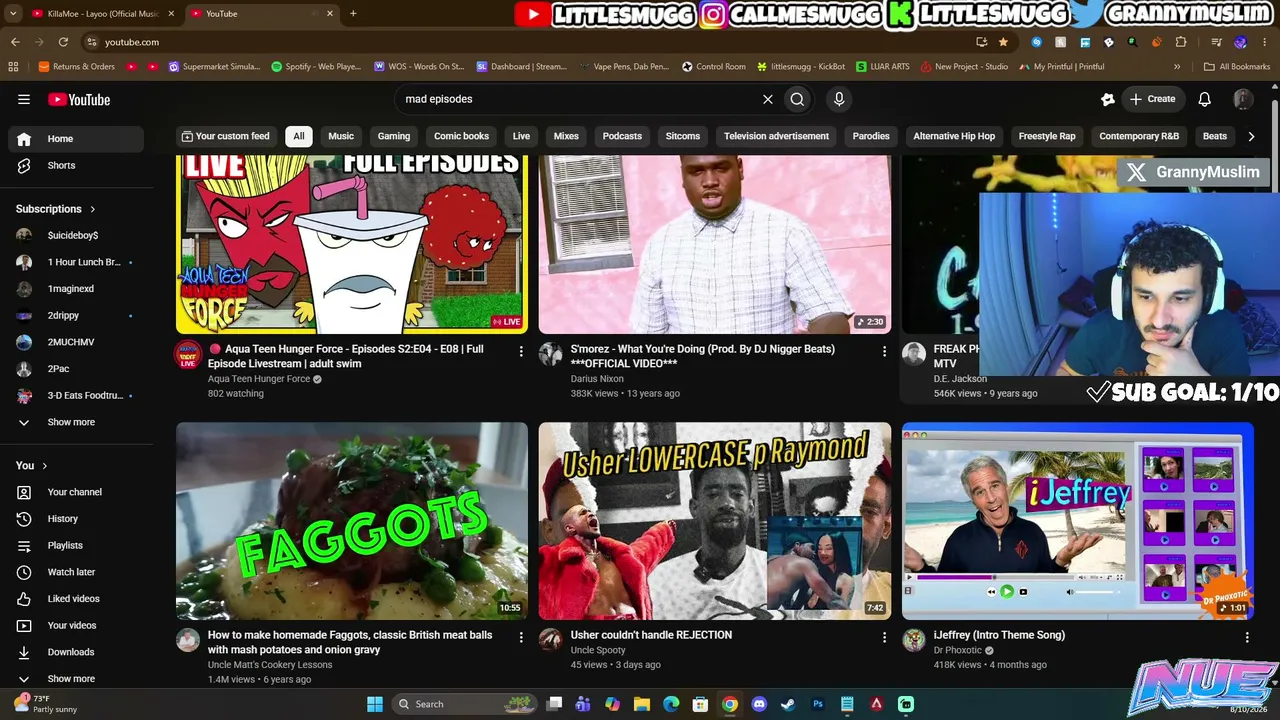The height and width of the screenshot is (720, 1280).
Task: Select the Alternative Hip Hop chip
Action: click(954, 136)
